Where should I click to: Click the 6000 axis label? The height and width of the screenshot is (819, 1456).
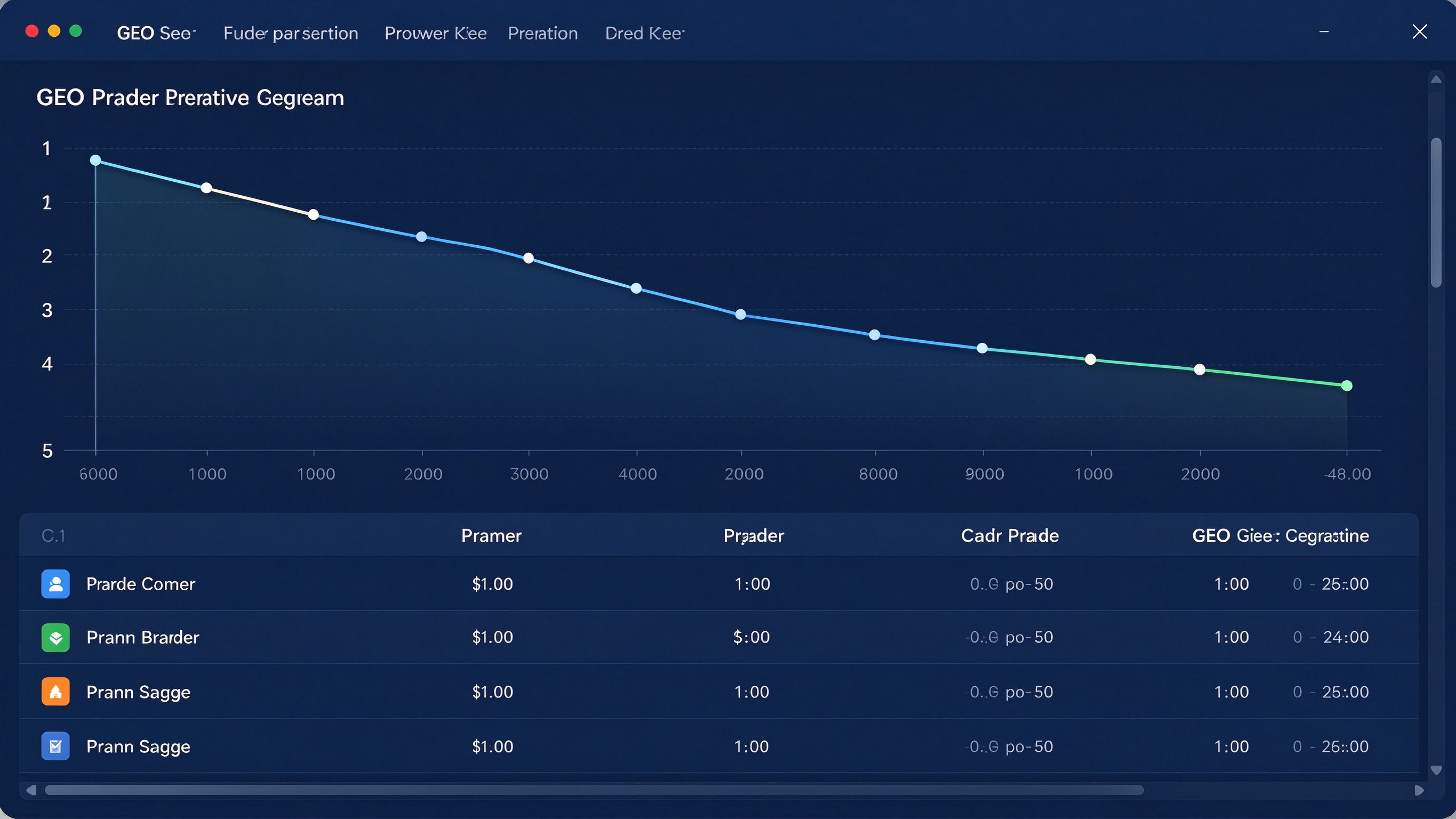(98, 473)
